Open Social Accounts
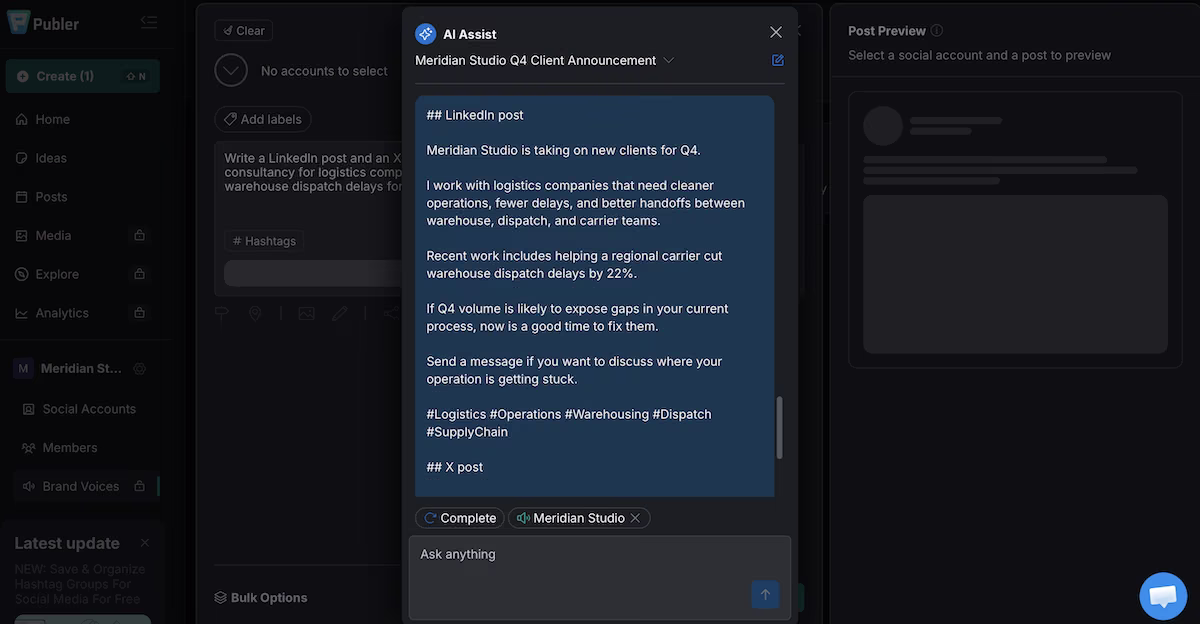 [89, 409]
